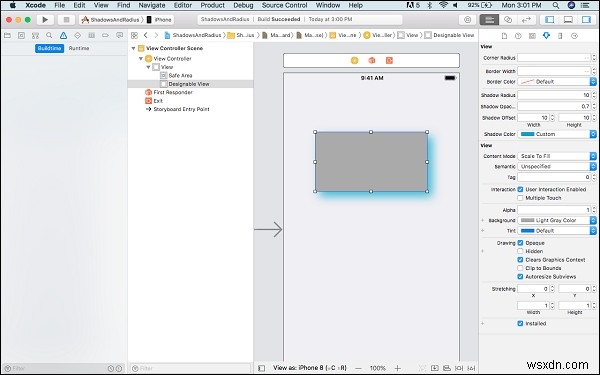600x375 pixels.
Task: Open the identity inspector
Action: coord(532,36)
